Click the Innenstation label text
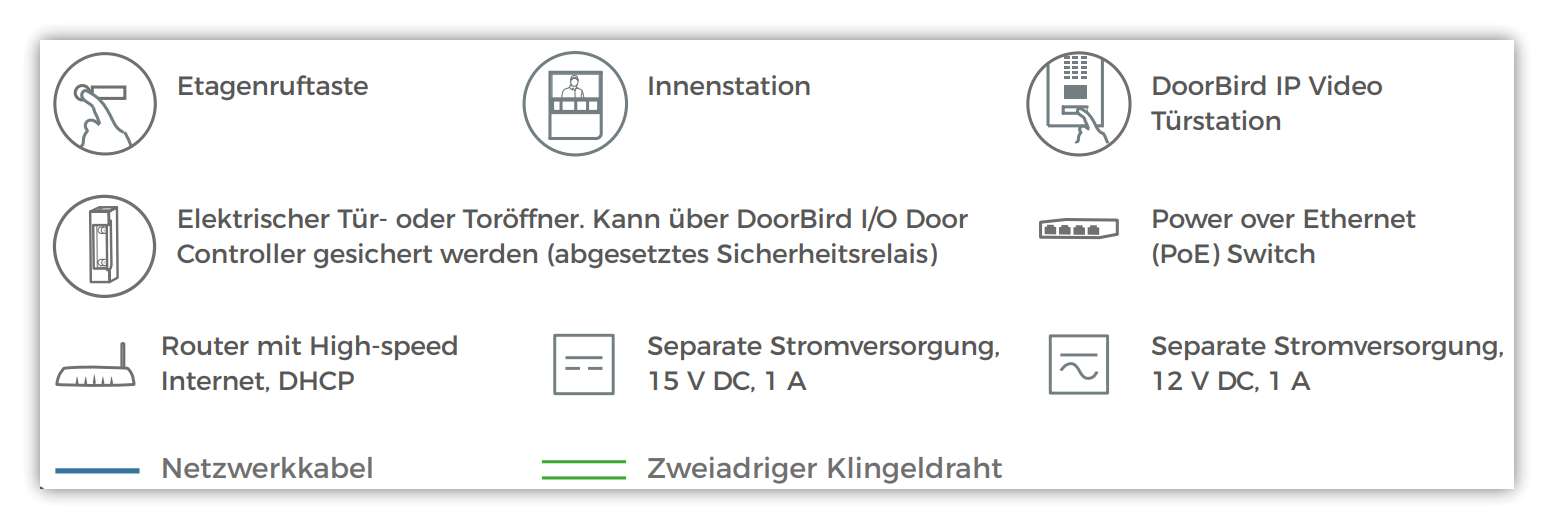 pos(729,86)
